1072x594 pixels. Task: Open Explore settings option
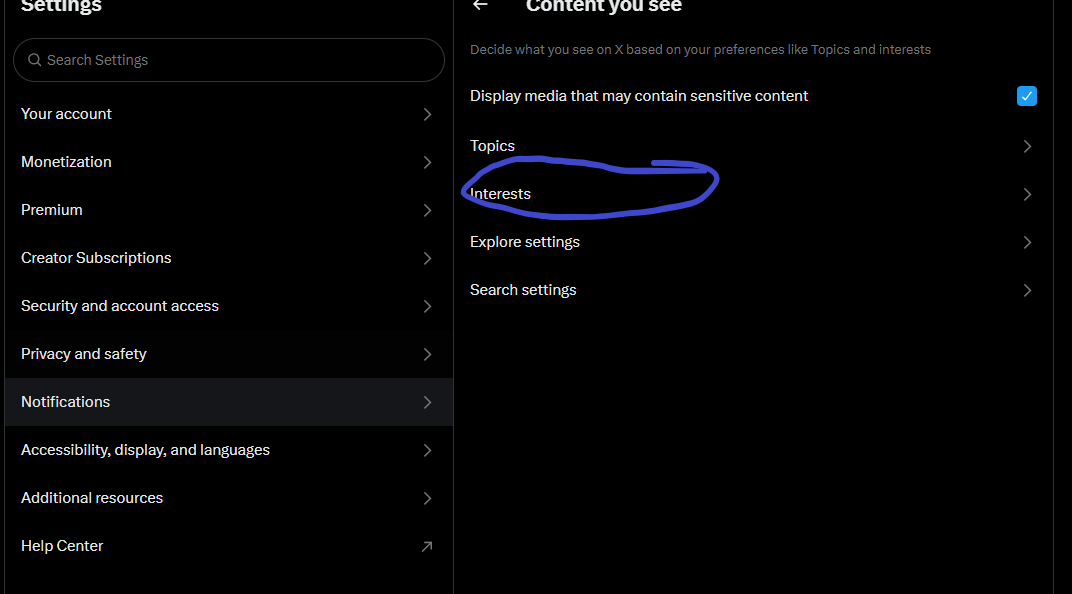coord(753,242)
